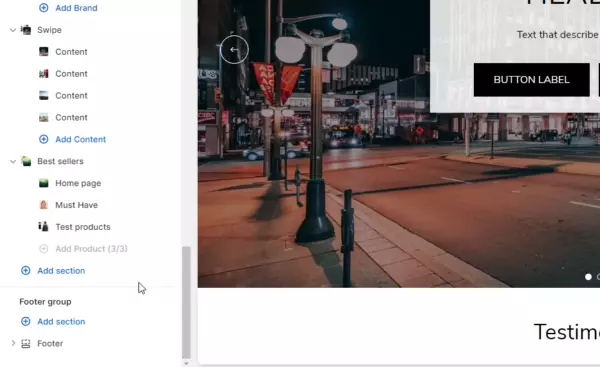Click the BUTTON LABEL button in preview
Image resolution: width=600 pixels, height=367 pixels.
tap(532, 80)
